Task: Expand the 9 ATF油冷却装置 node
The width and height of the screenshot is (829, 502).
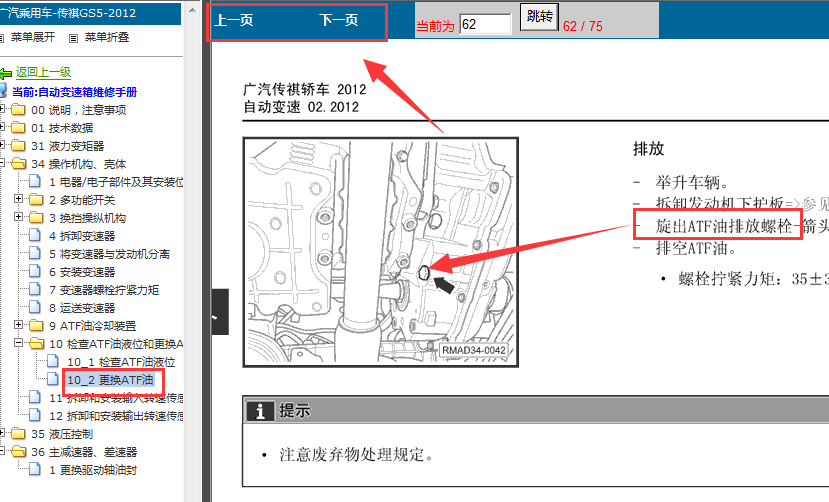Action: (19, 325)
